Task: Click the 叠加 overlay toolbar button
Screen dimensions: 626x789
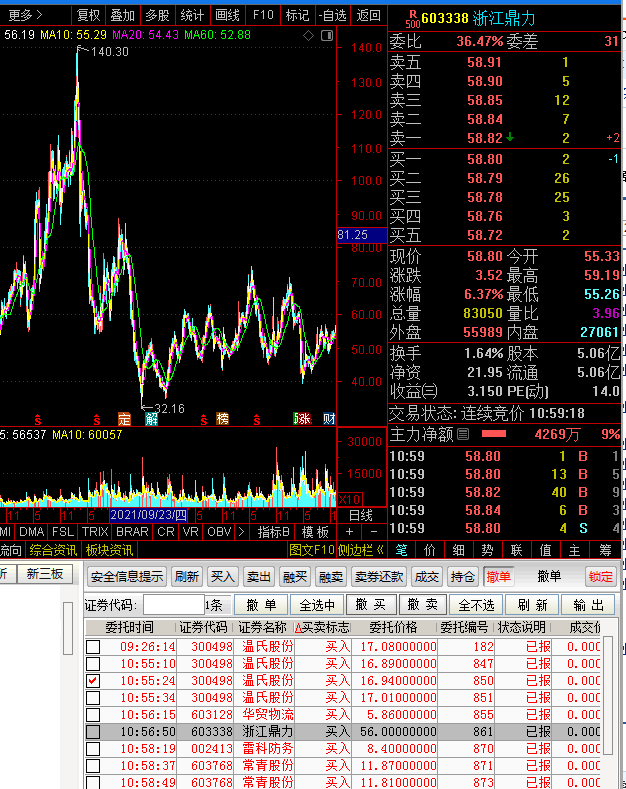Action: pyautogui.click(x=123, y=15)
